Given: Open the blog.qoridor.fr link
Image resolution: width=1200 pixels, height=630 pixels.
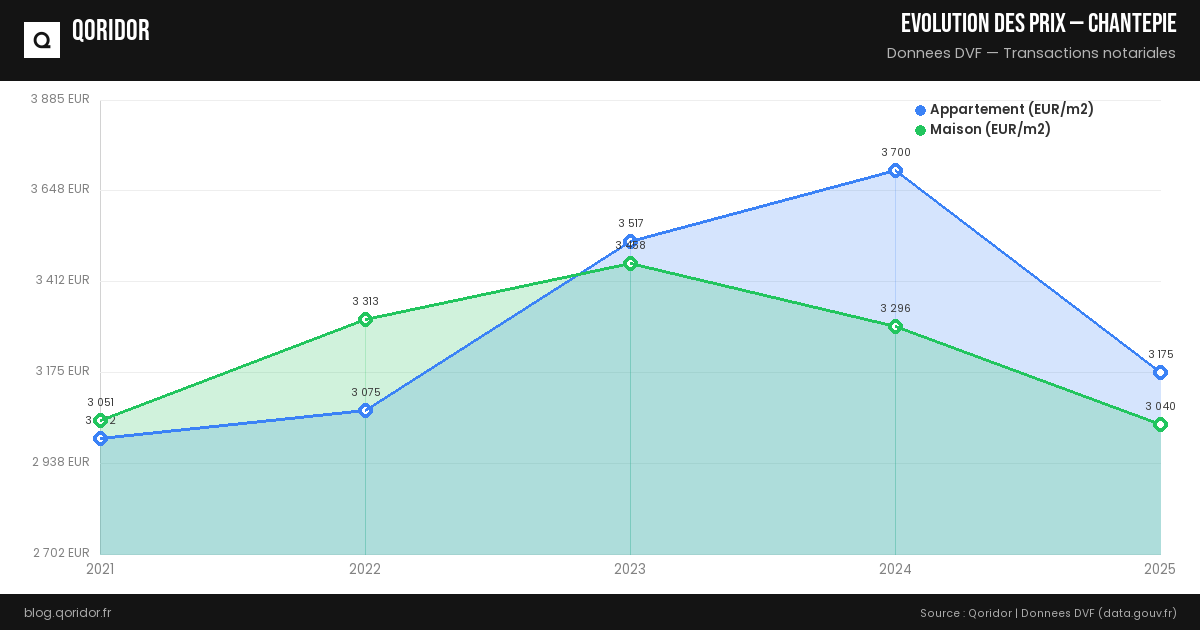Looking at the screenshot, I should pos(67,613).
